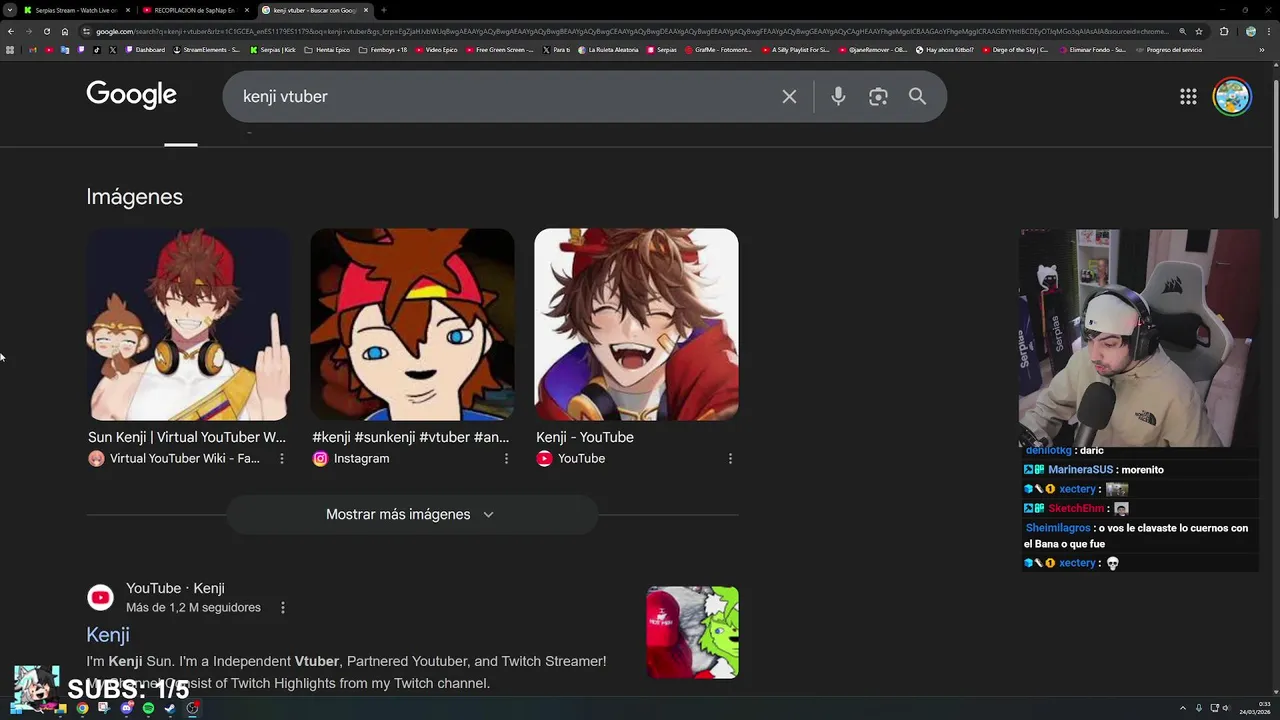The height and width of the screenshot is (720, 1280).
Task: Open OBS Studio from the taskbar
Action: (x=192, y=708)
